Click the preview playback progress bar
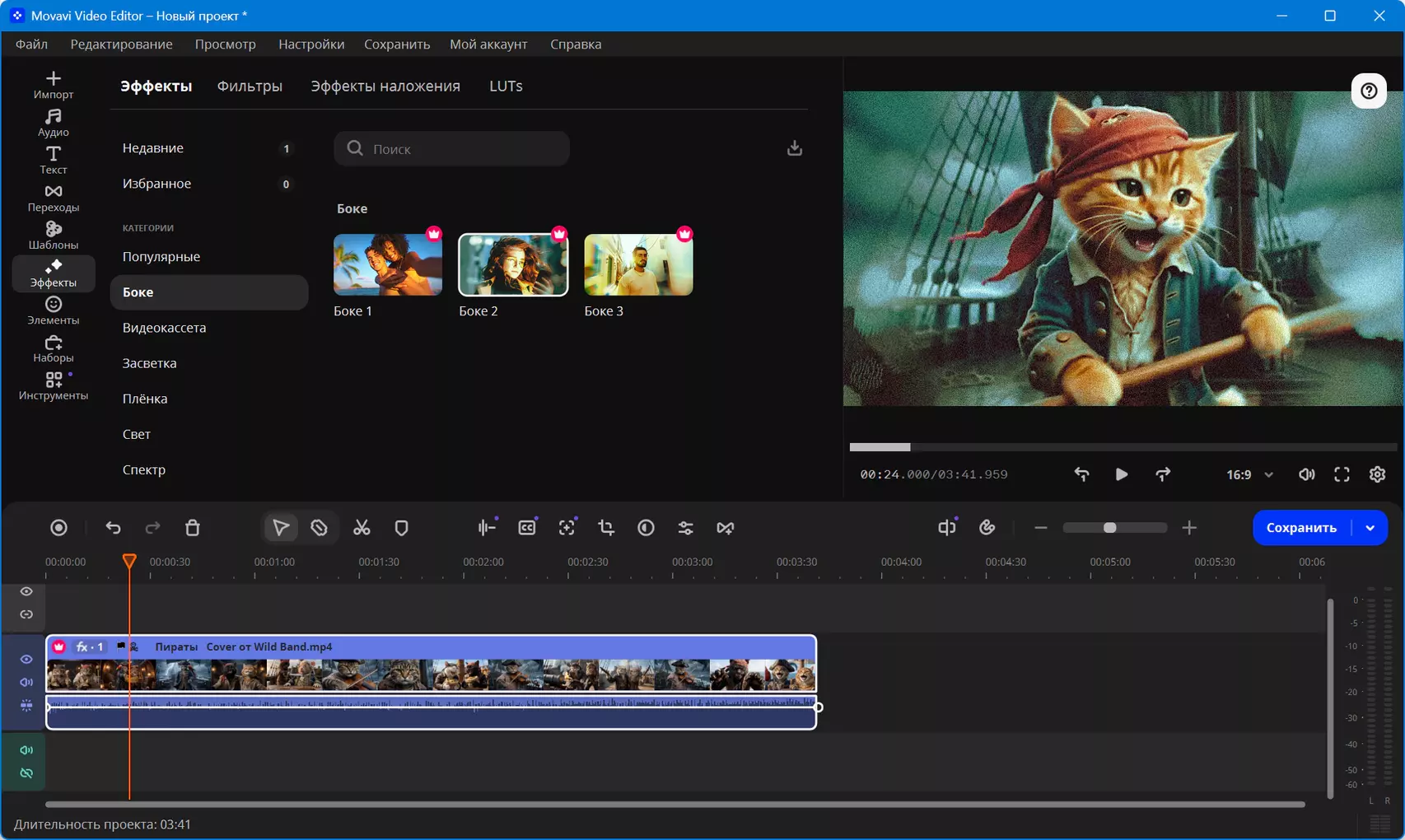Viewport: 1405px width, 840px height. (1123, 447)
